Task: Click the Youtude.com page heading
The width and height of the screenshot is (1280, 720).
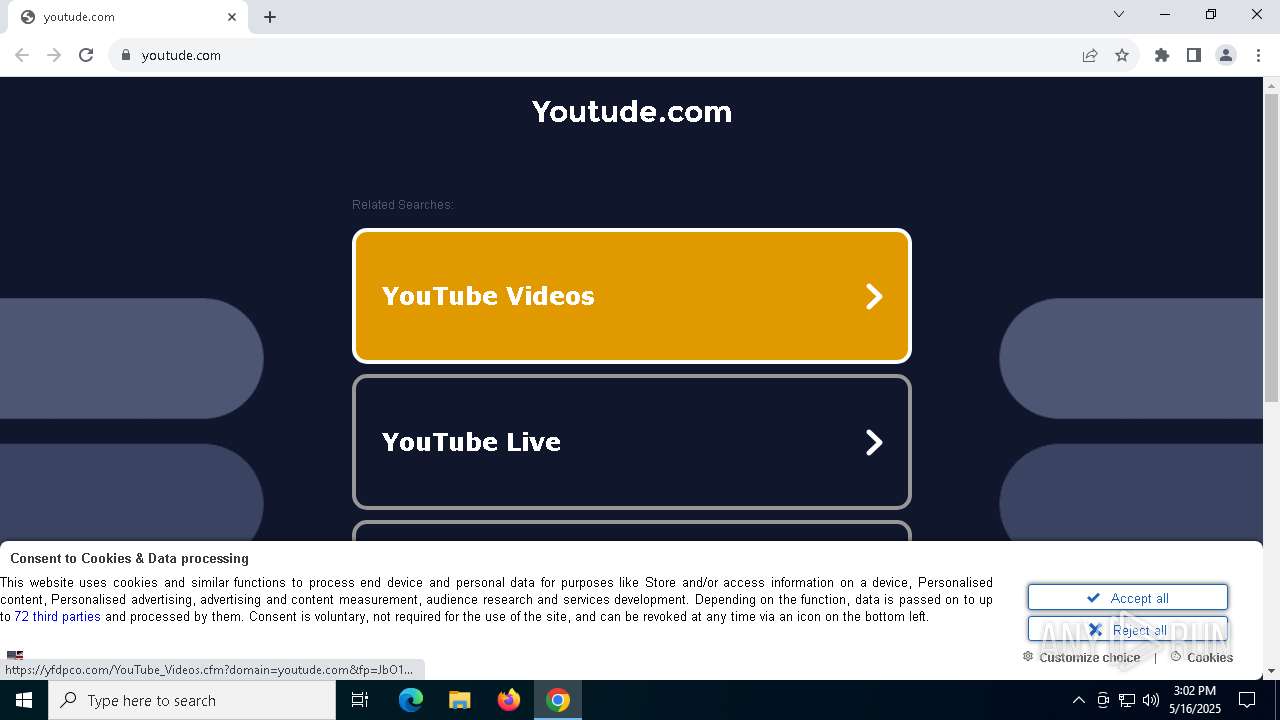Action: (x=632, y=111)
